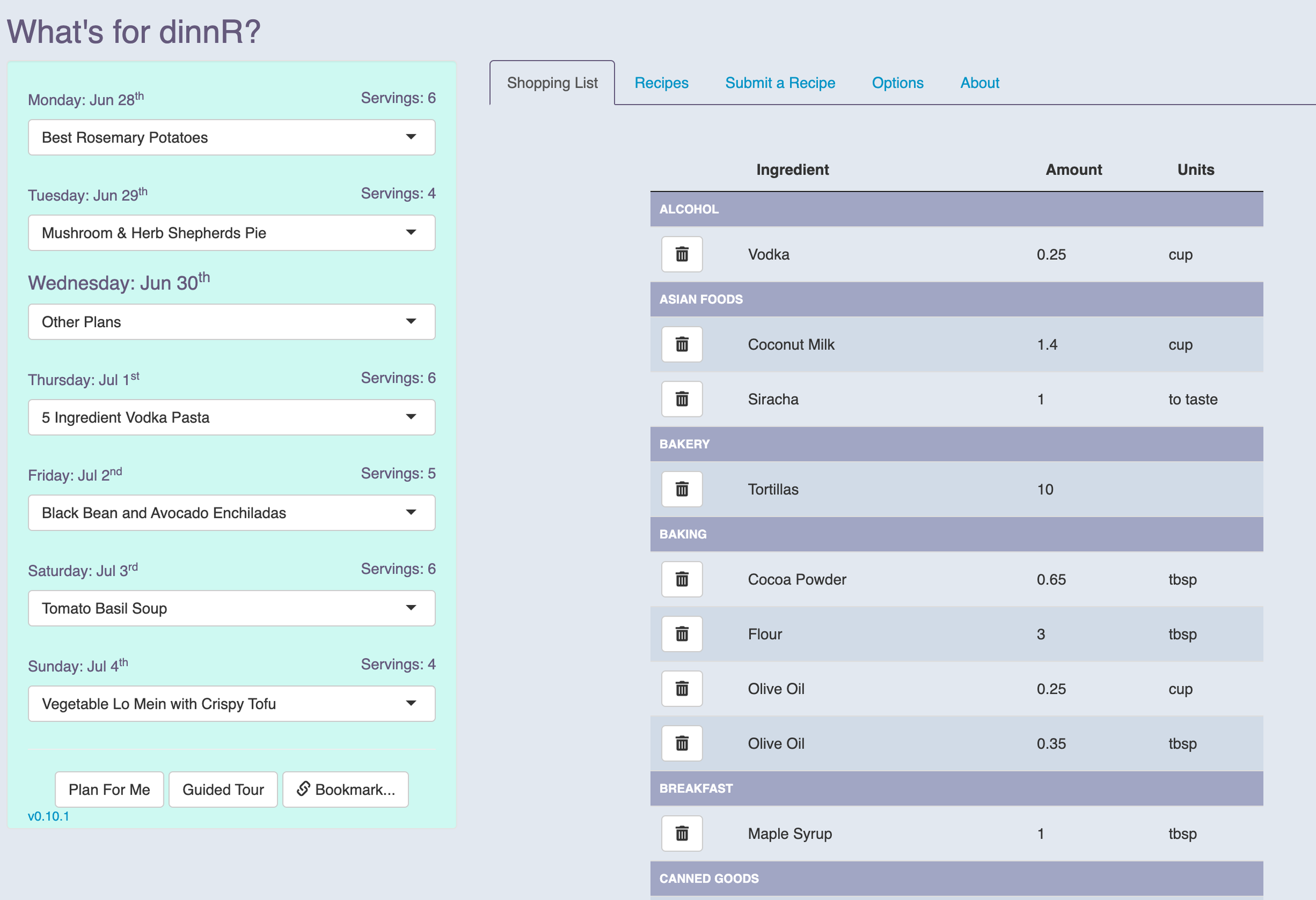Delete Cocoa Powder from Baking
Viewport: 1316px width, 900px height.
point(682,579)
